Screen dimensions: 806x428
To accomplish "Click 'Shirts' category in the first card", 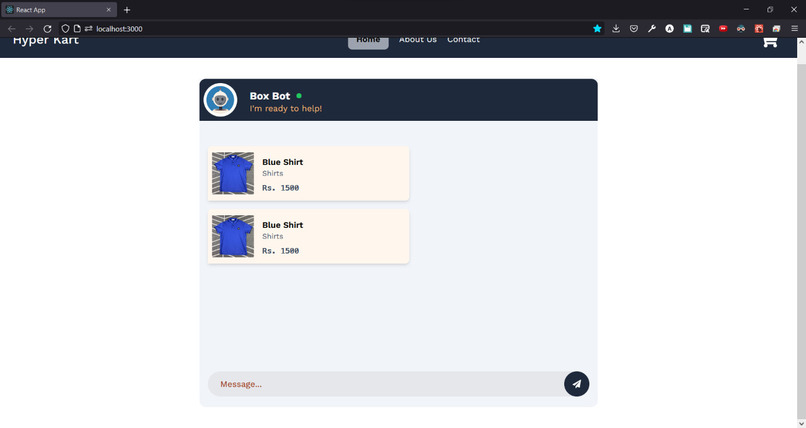I will (272, 174).
